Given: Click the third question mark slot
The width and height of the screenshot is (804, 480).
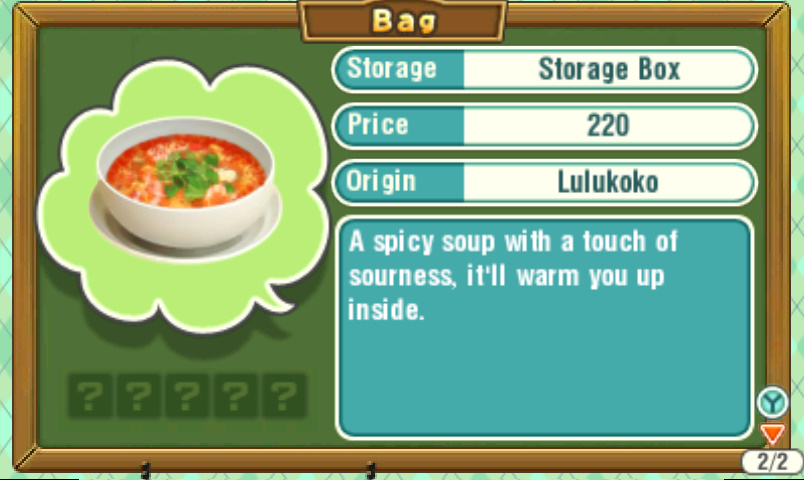Looking at the screenshot, I should tap(187, 395).
